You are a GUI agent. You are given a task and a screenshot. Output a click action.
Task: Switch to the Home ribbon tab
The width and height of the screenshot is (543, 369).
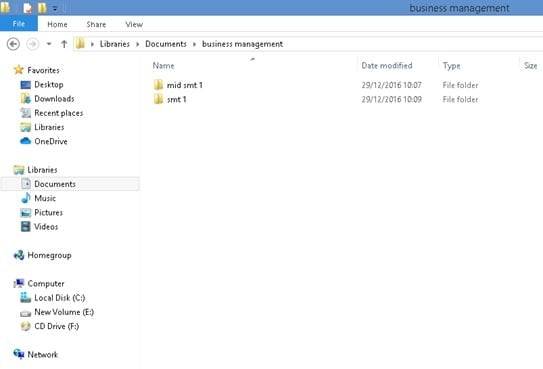point(57,24)
